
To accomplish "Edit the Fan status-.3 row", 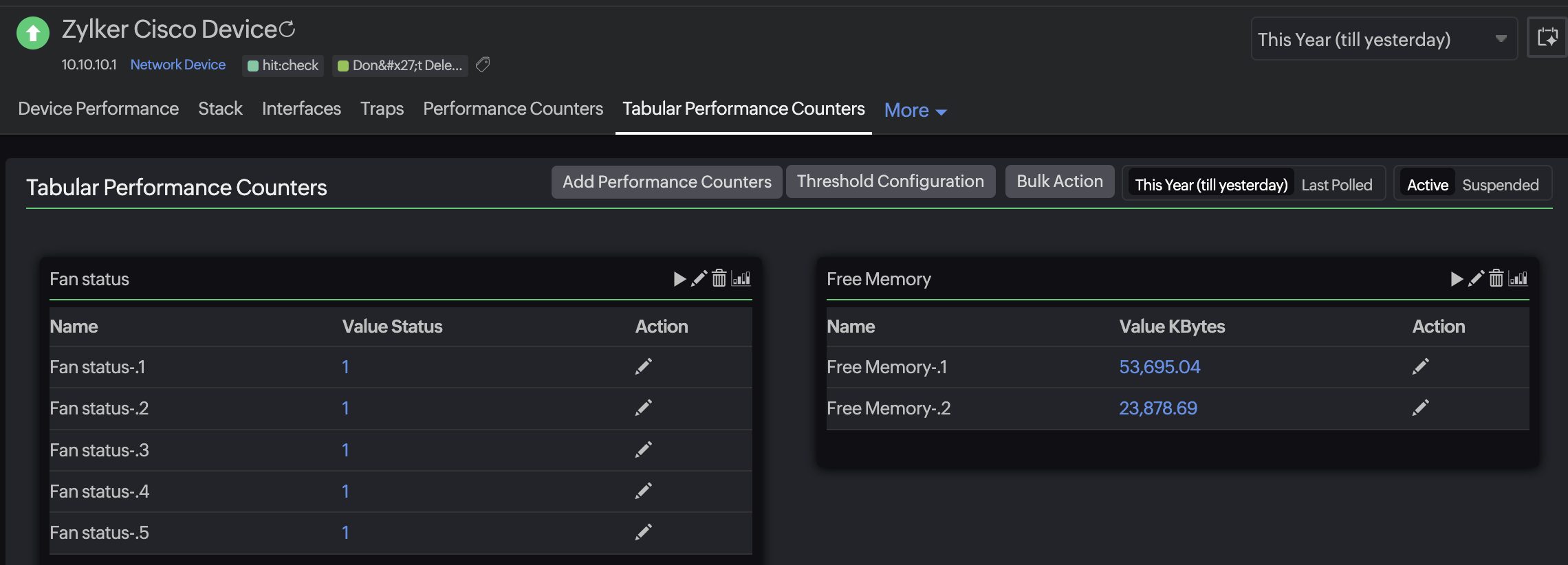I will click(x=643, y=450).
